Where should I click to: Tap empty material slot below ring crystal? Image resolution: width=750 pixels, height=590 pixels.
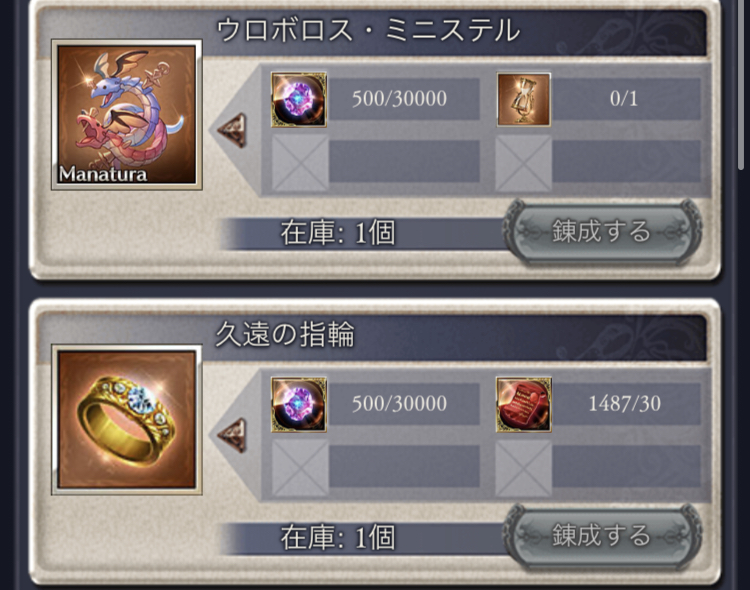pos(300,468)
